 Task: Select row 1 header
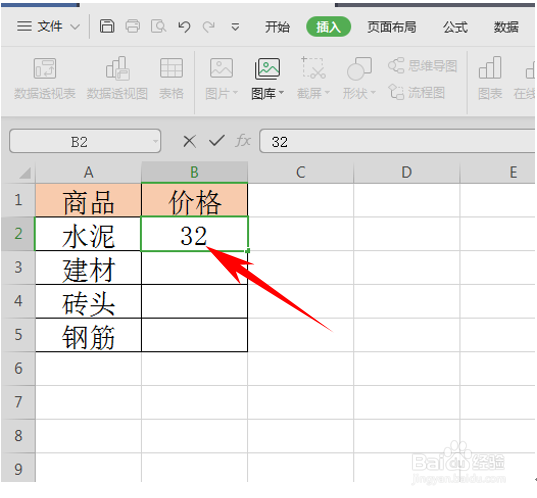pos(18,200)
